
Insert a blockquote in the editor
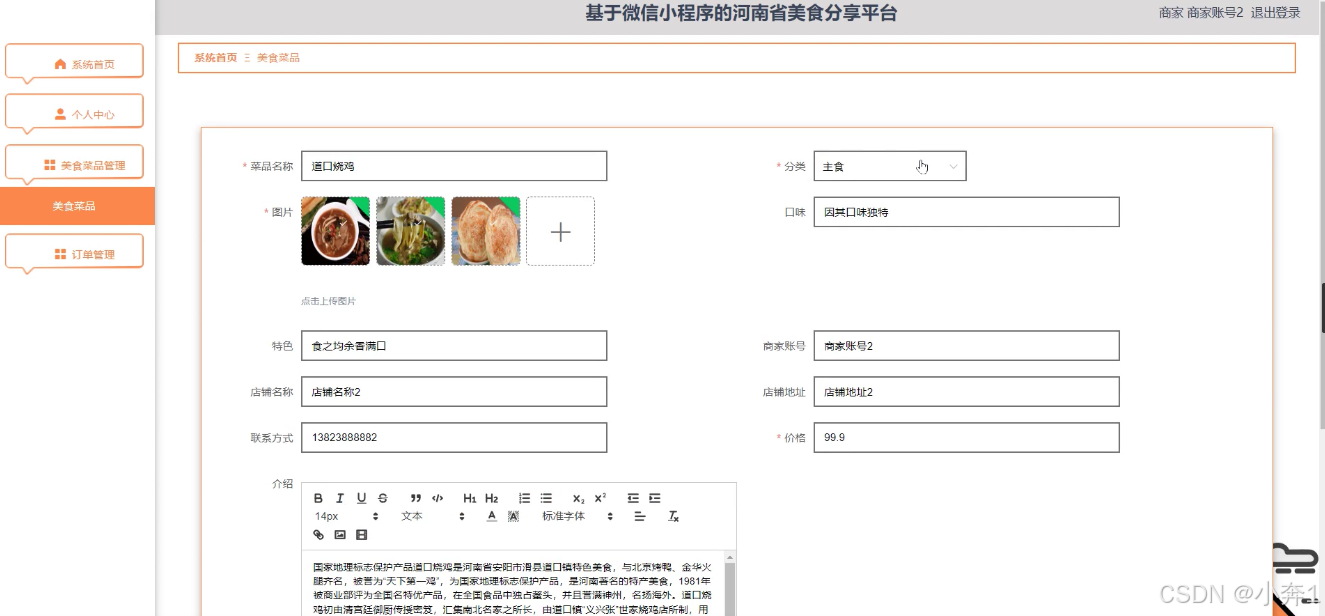[x=415, y=498]
